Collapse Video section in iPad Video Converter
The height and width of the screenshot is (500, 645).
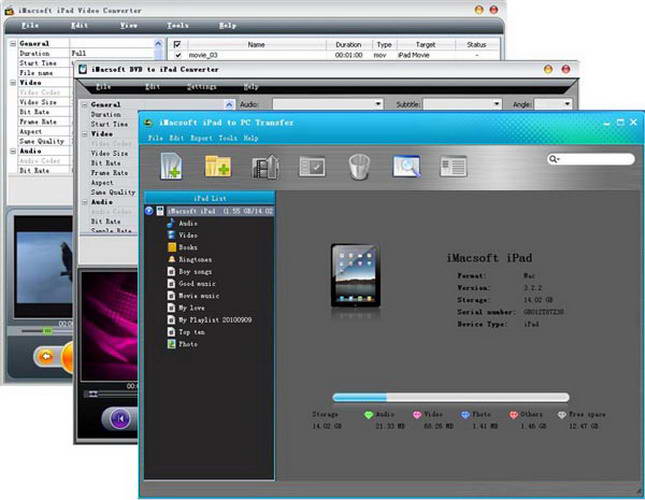click(13, 83)
